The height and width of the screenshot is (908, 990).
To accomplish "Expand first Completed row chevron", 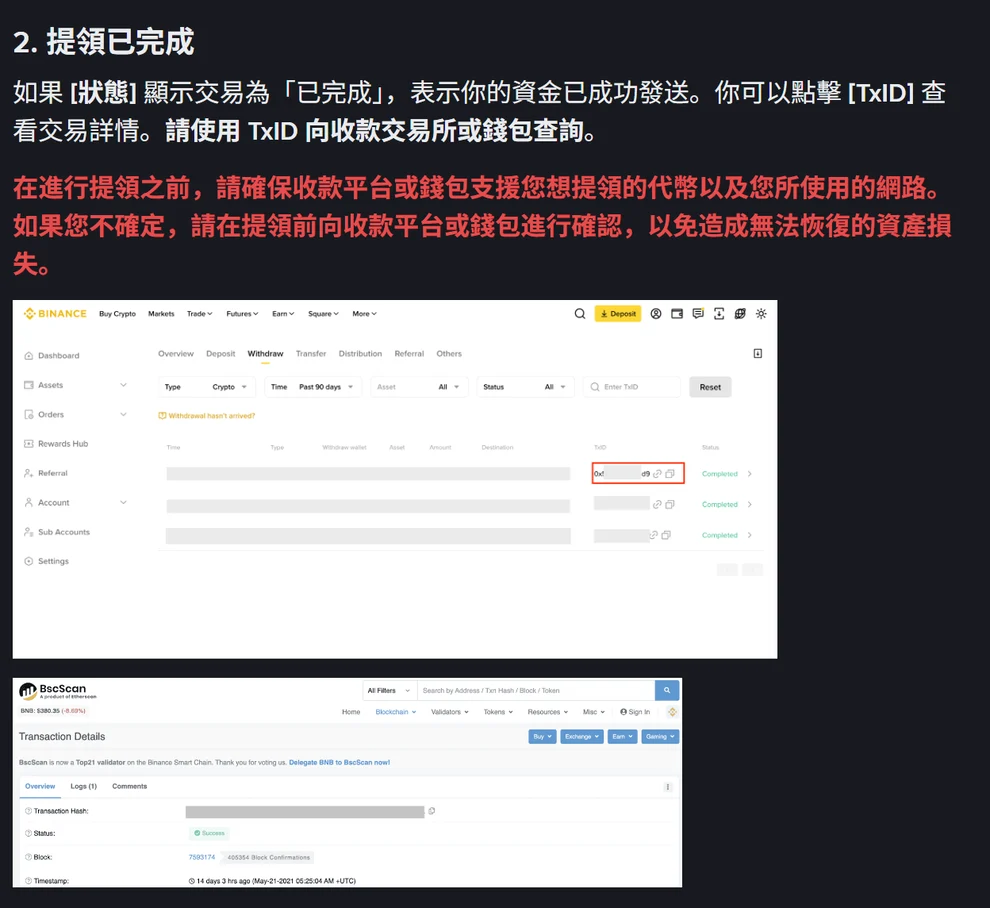I will click(x=749, y=474).
